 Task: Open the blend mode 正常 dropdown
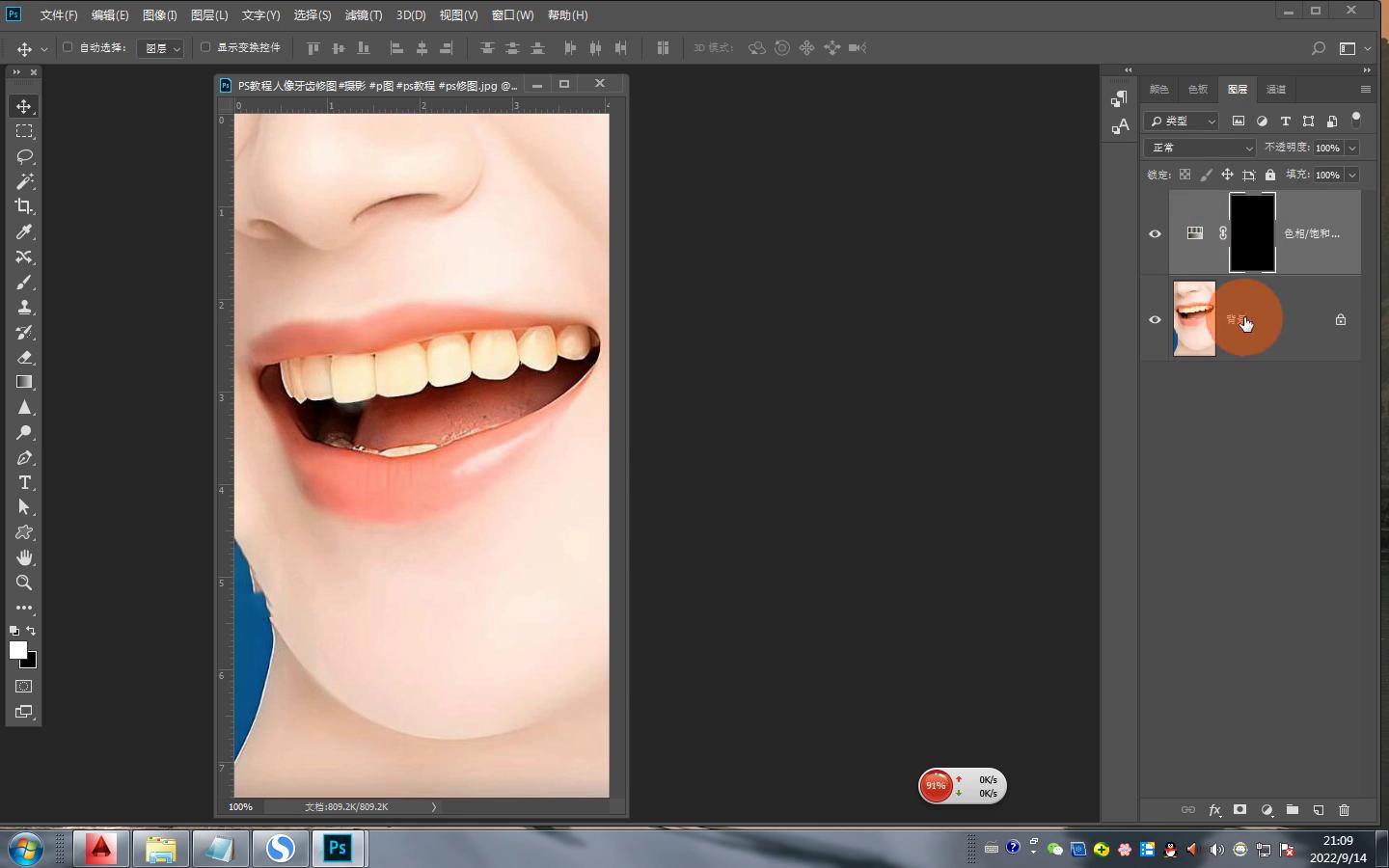(1200, 148)
